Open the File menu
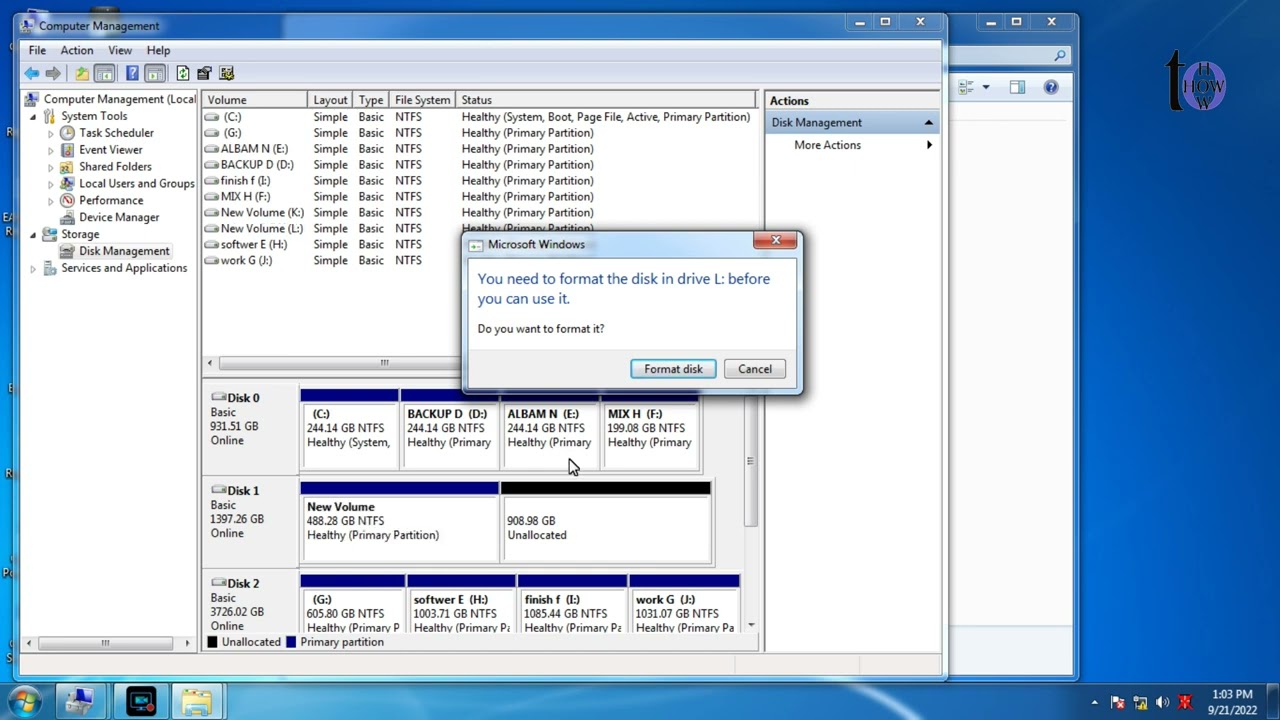Image resolution: width=1280 pixels, height=720 pixels. point(37,50)
